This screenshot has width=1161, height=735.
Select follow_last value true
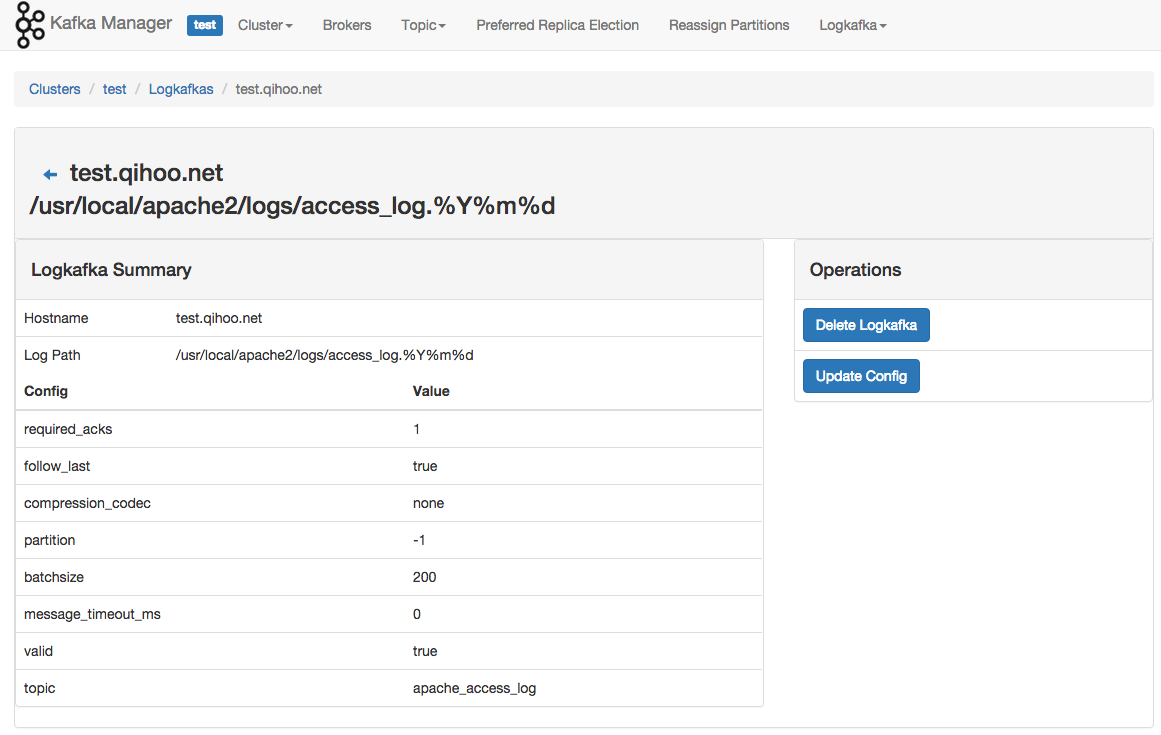click(425, 466)
